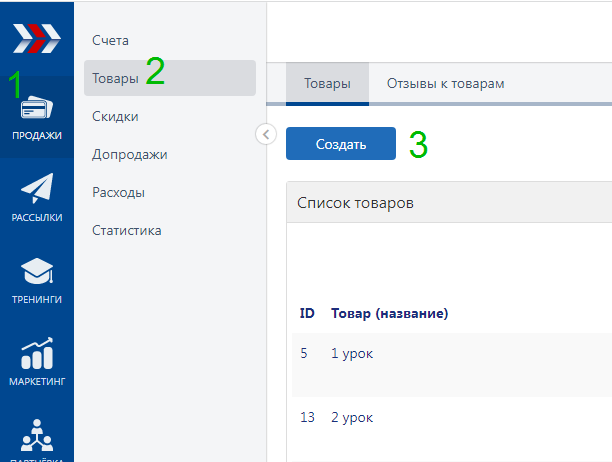Select Товары in the submenu

point(115,78)
